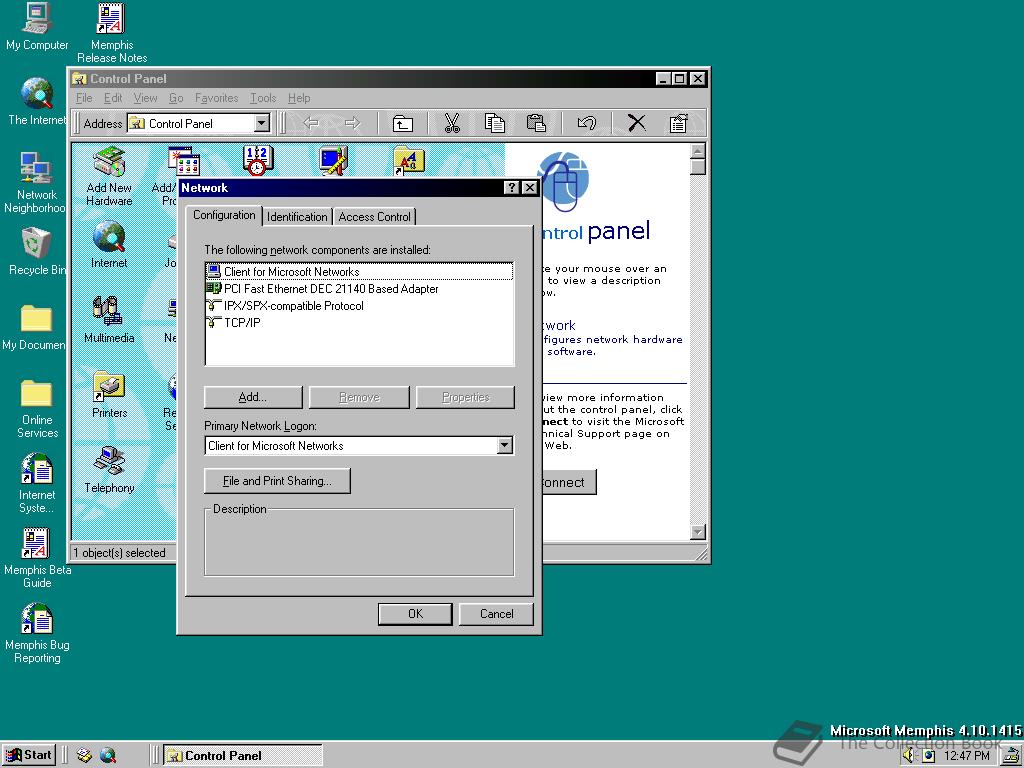This screenshot has width=1024, height=768.
Task: Open the Tools menu
Action: pos(263,98)
